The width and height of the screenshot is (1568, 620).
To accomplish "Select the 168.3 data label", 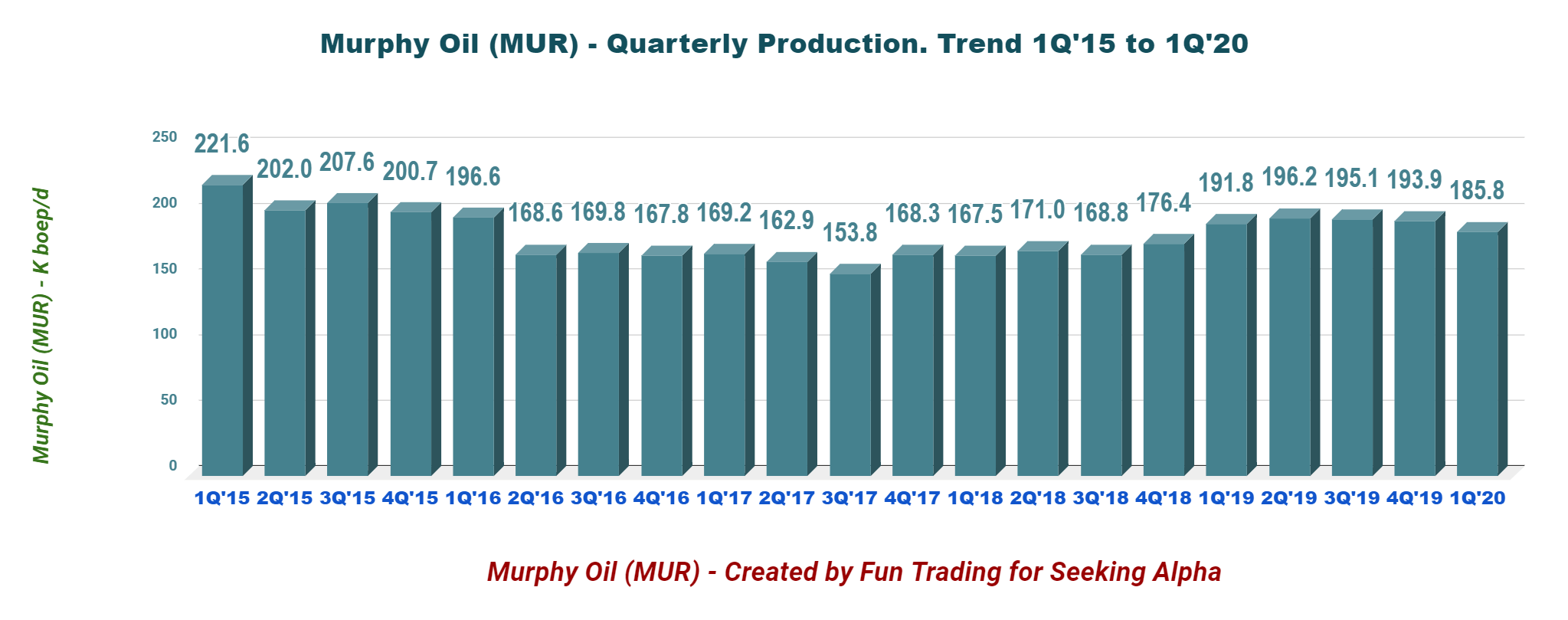I will [912, 213].
